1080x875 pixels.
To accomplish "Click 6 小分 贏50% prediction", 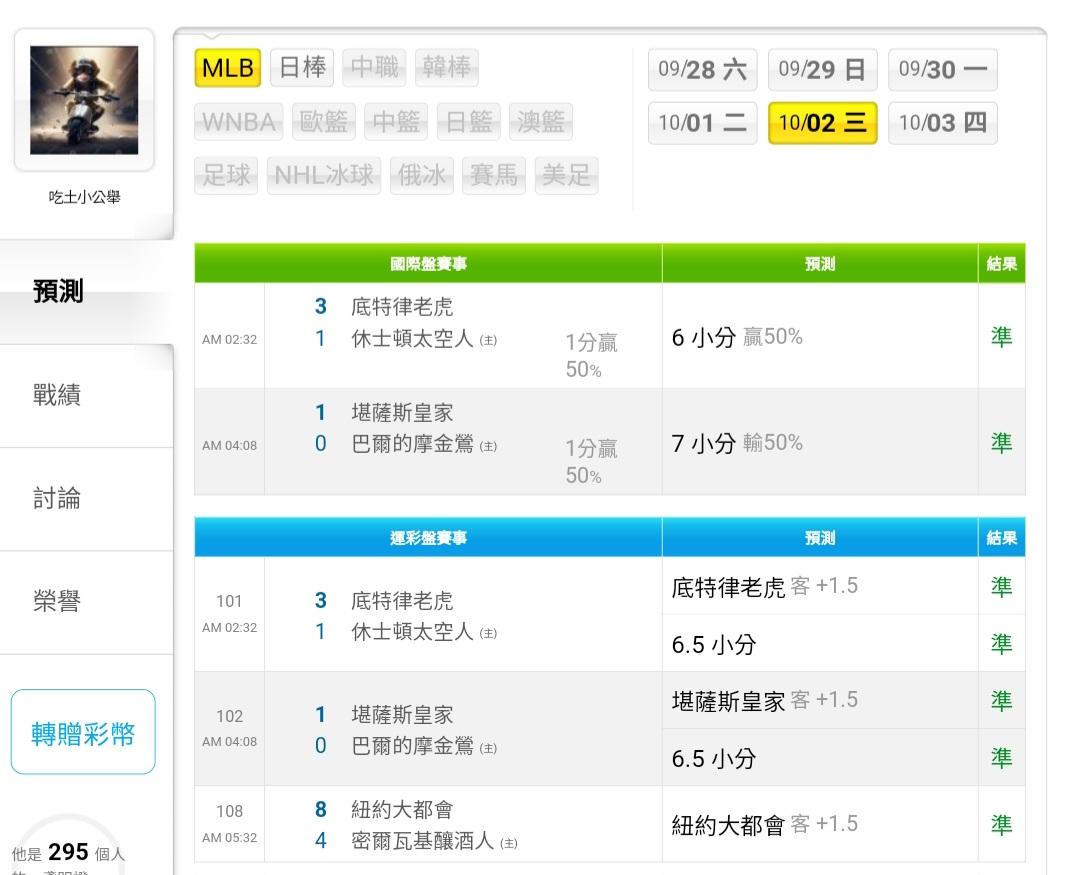I will (737, 337).
